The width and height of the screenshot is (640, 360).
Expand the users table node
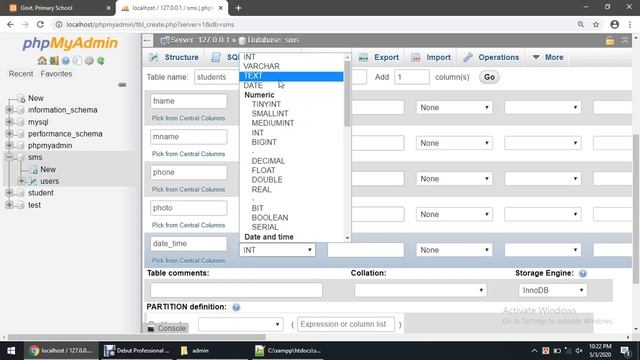[x=21, y=181]
